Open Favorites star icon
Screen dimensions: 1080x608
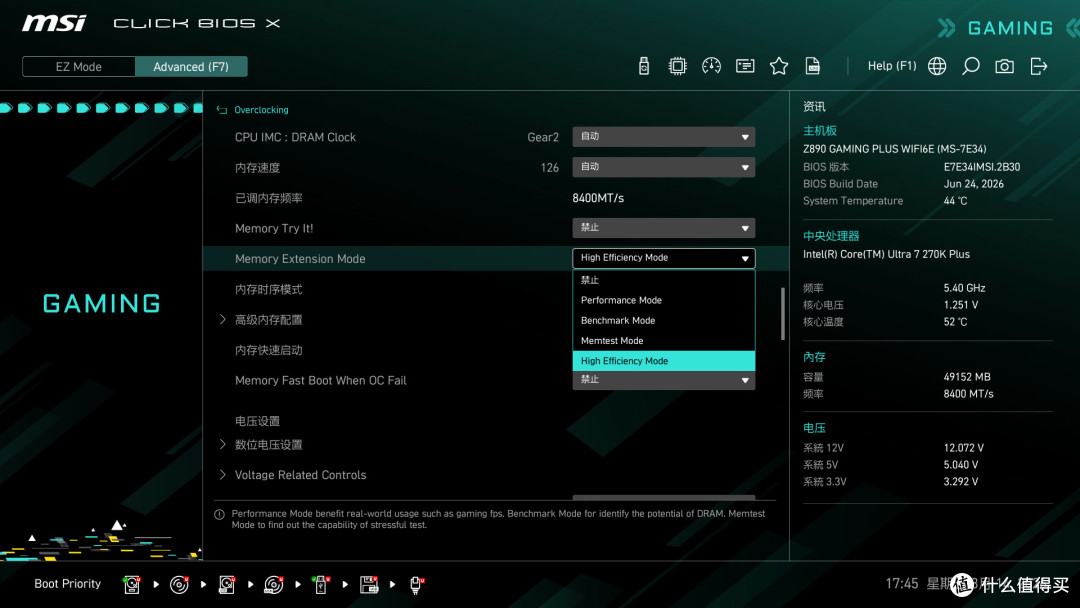(x=778, y=66)
